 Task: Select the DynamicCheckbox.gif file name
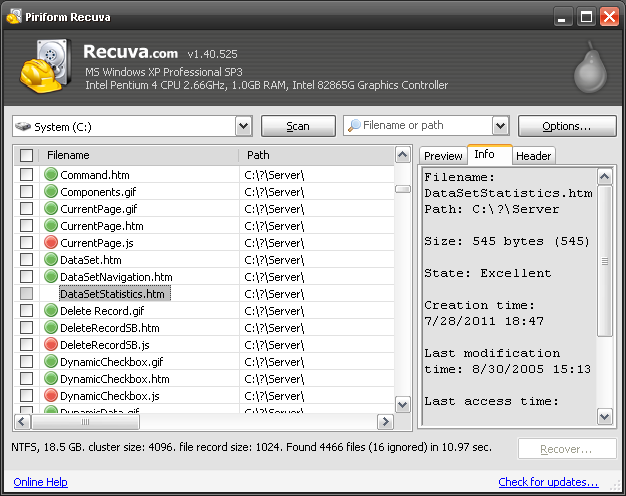[x=112, y=362]
